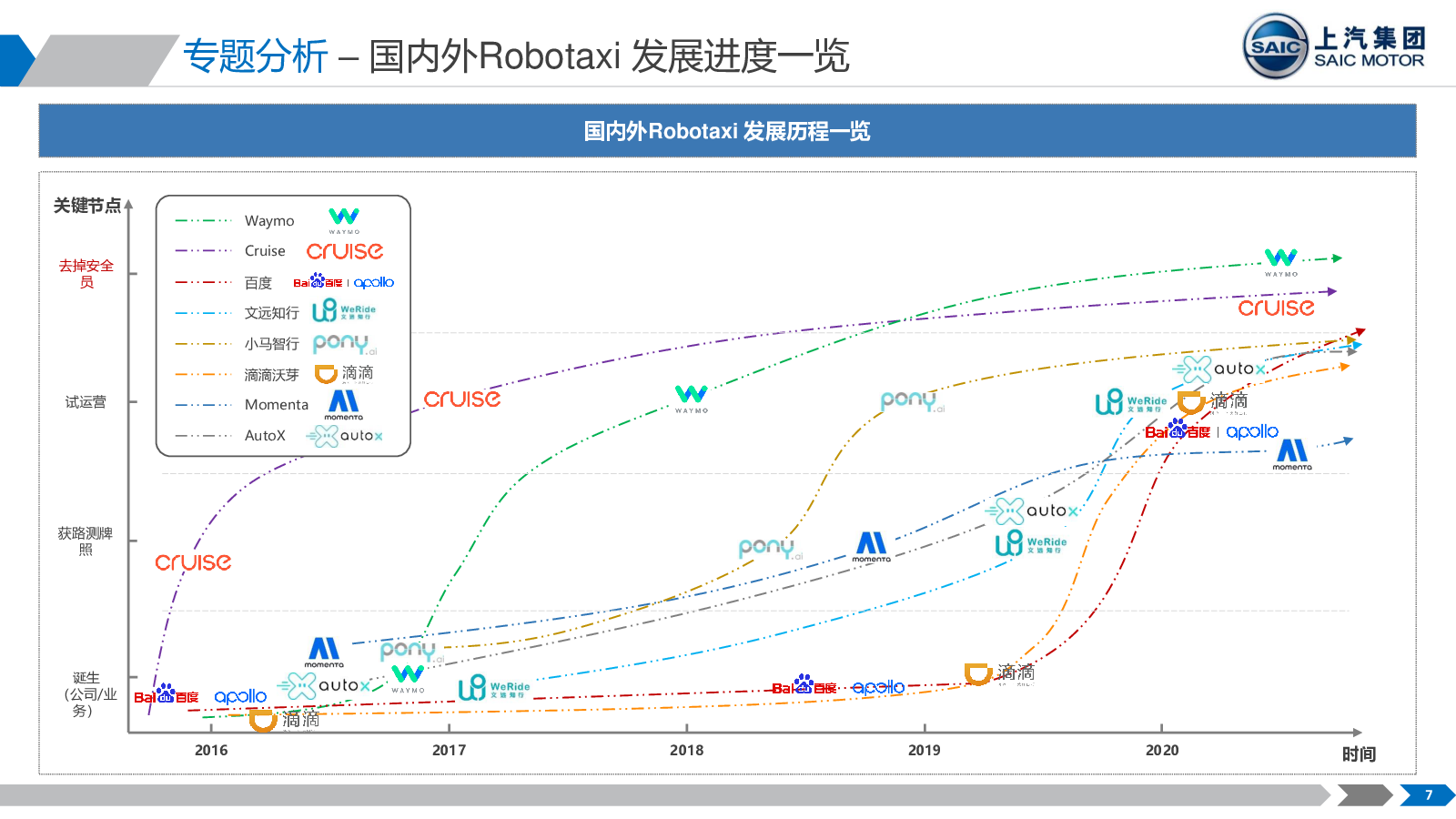
Task: Click the Cruise logo in the legend
Action: point(345,251)
